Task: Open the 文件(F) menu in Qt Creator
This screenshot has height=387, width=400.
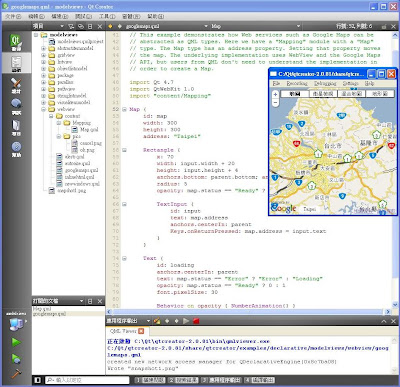Action: (13, 16)
